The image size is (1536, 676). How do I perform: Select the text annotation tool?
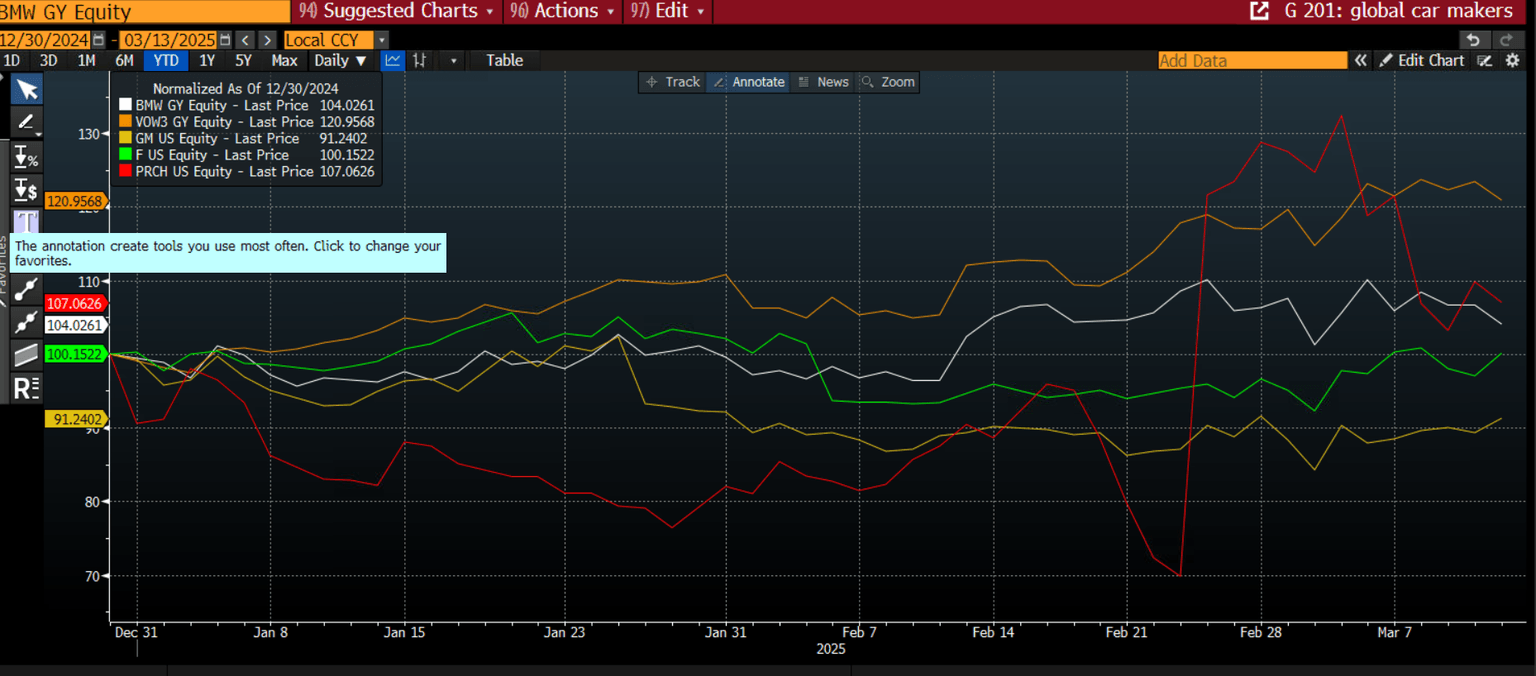coord(26,221)
